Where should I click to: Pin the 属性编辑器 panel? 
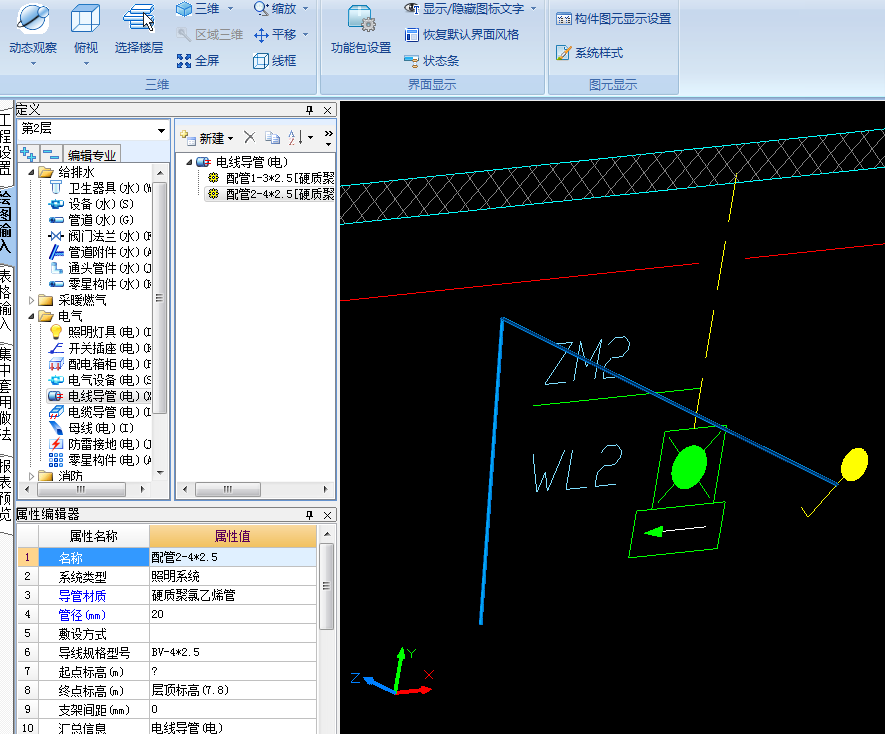click(x=309, y=515)
